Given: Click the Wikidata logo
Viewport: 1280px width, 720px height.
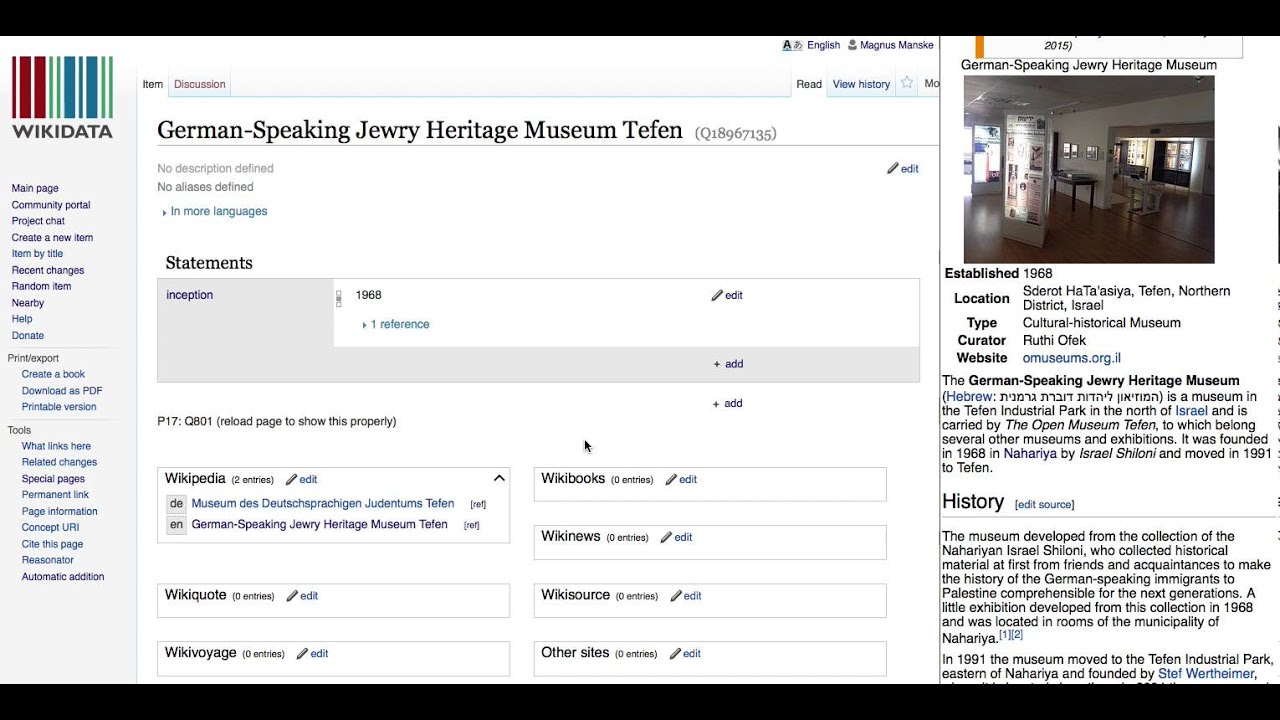Looking at the screenshot, I should [62, 97].
